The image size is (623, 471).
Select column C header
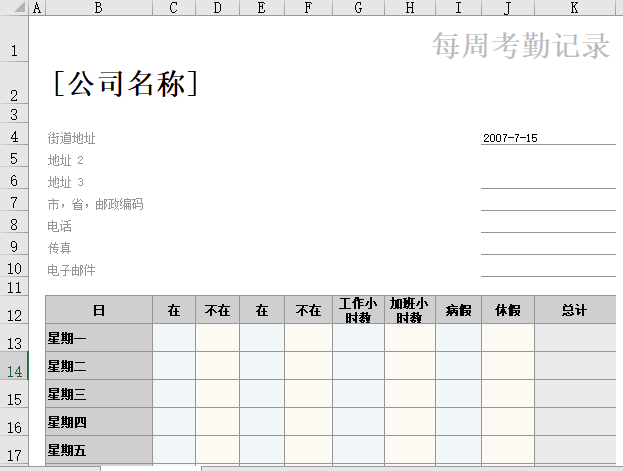(x=174, y=8)
